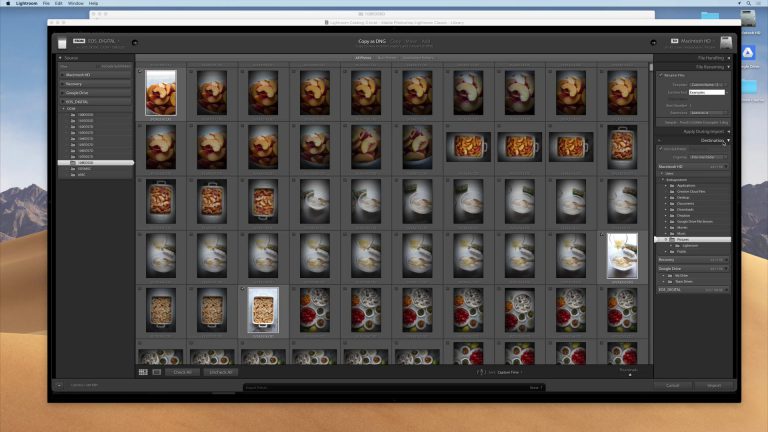Click the Import button
The image size is (768, 432).
click(x=714, y=385)
